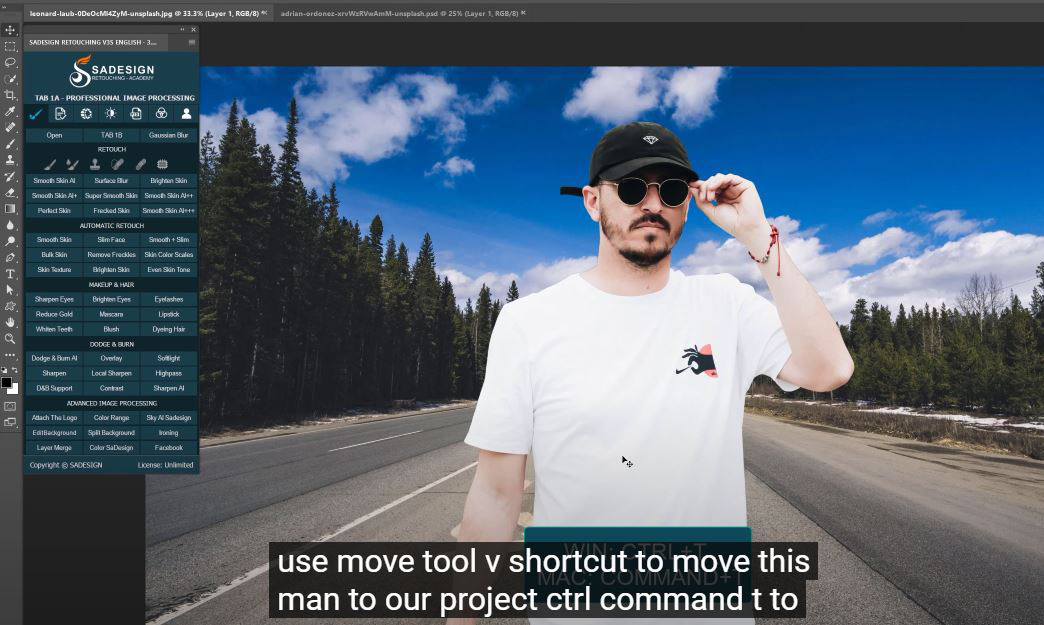Select the Pen tool

[10, 258]
